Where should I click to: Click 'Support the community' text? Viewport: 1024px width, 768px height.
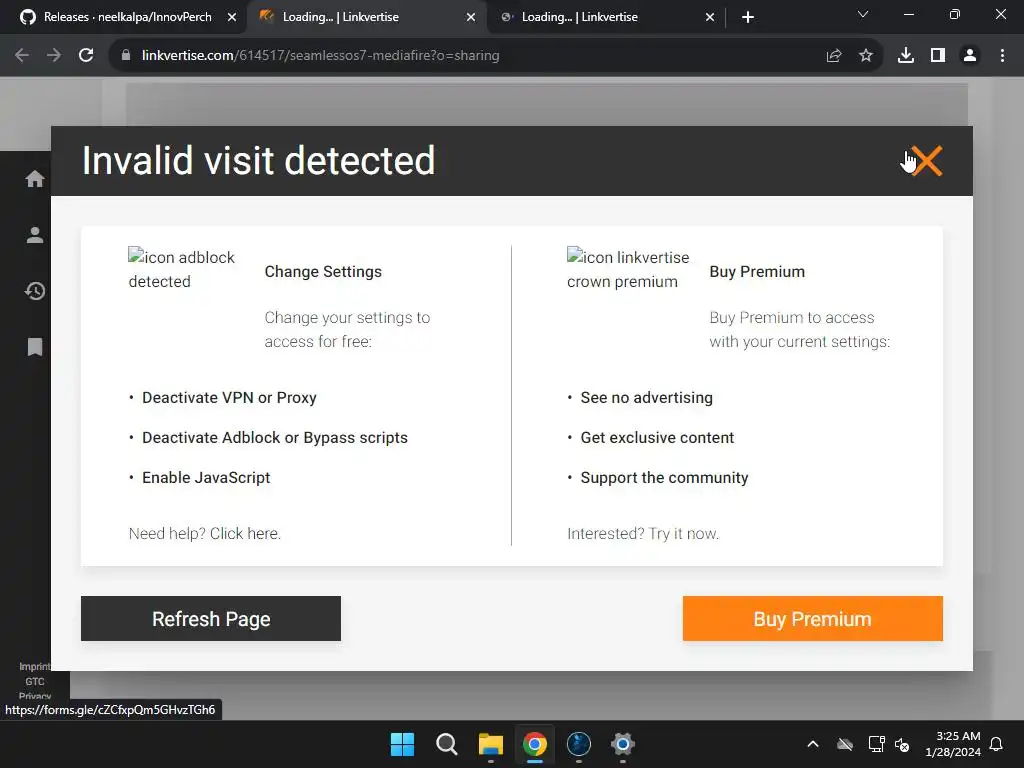coord(664,477)
